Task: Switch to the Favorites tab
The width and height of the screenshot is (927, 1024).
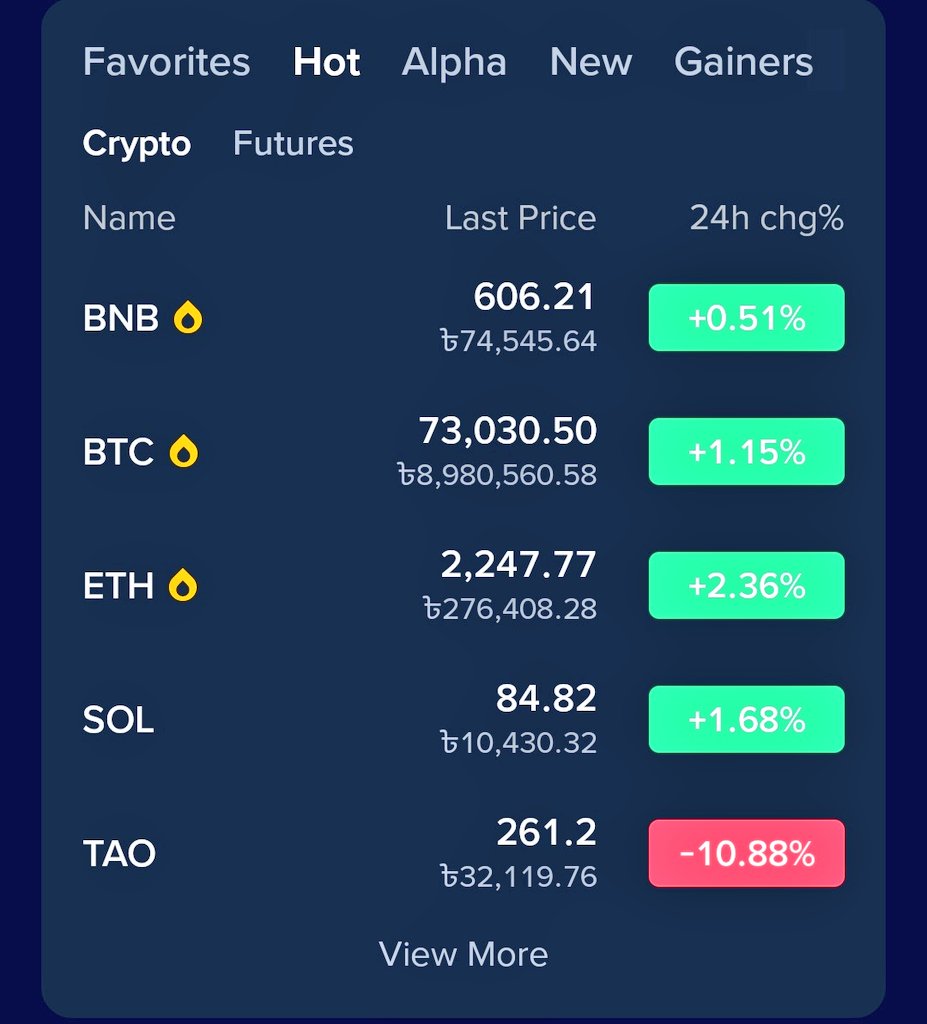Action: [x=166, y=62]
